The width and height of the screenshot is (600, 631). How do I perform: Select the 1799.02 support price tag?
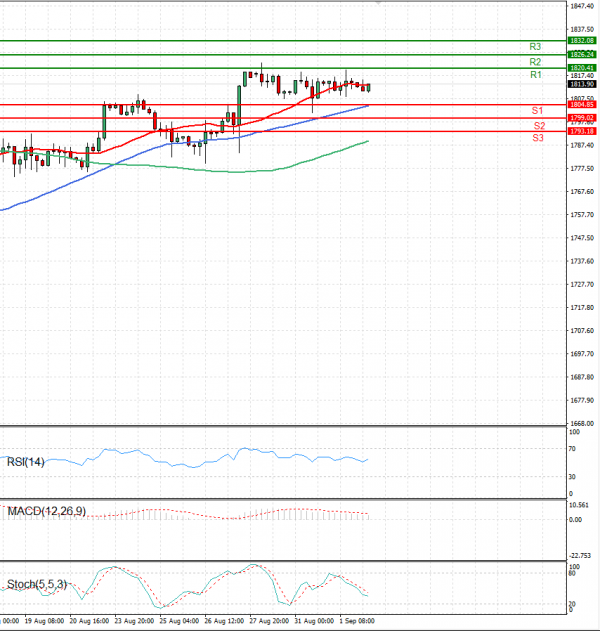coord(582,118)
